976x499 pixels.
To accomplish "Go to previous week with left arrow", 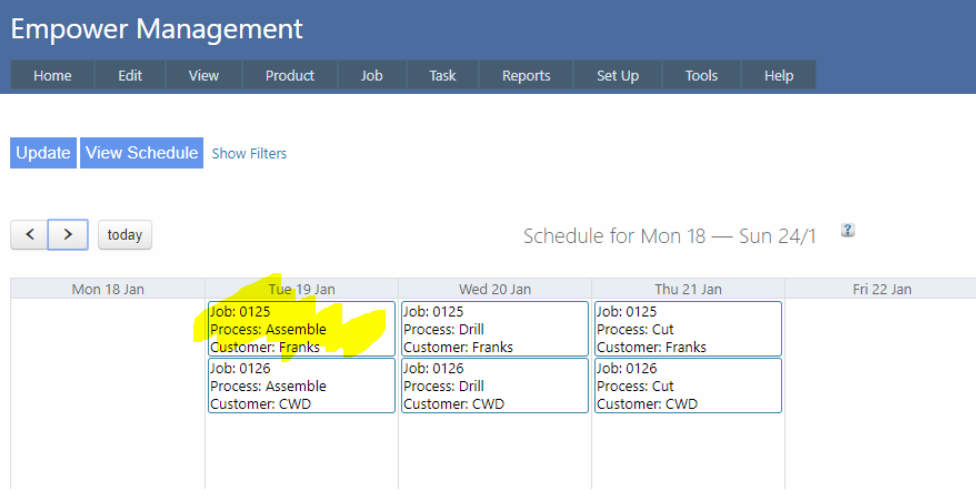I will (x=29, y=235).
